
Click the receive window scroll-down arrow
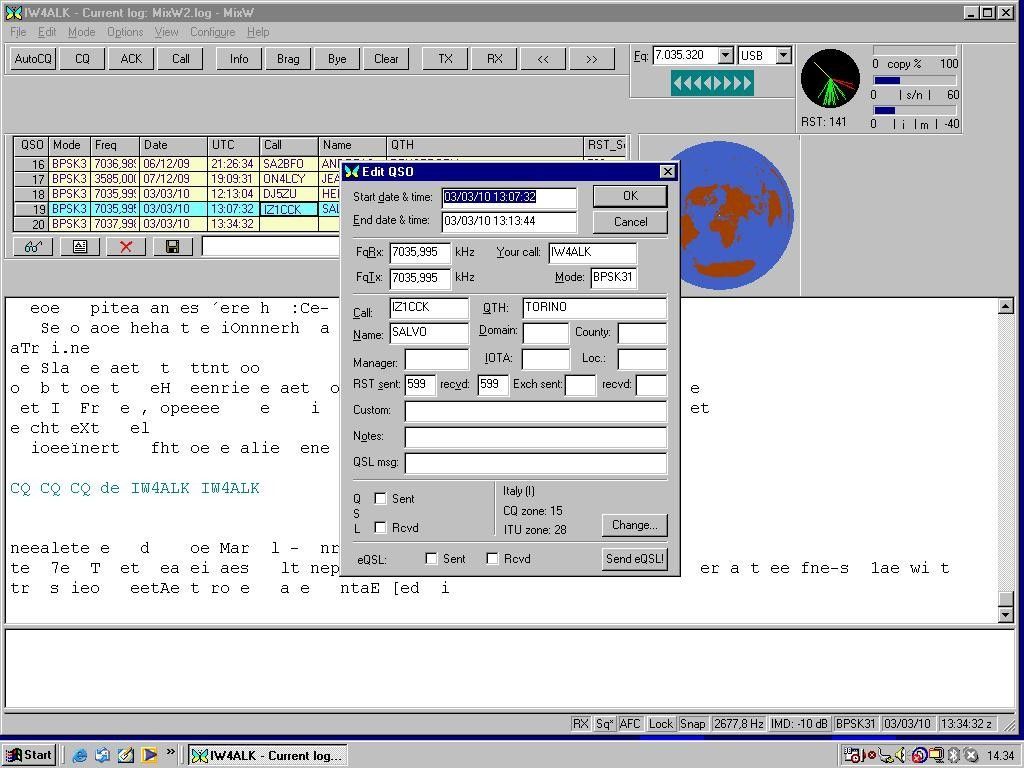click(1006, 615)
